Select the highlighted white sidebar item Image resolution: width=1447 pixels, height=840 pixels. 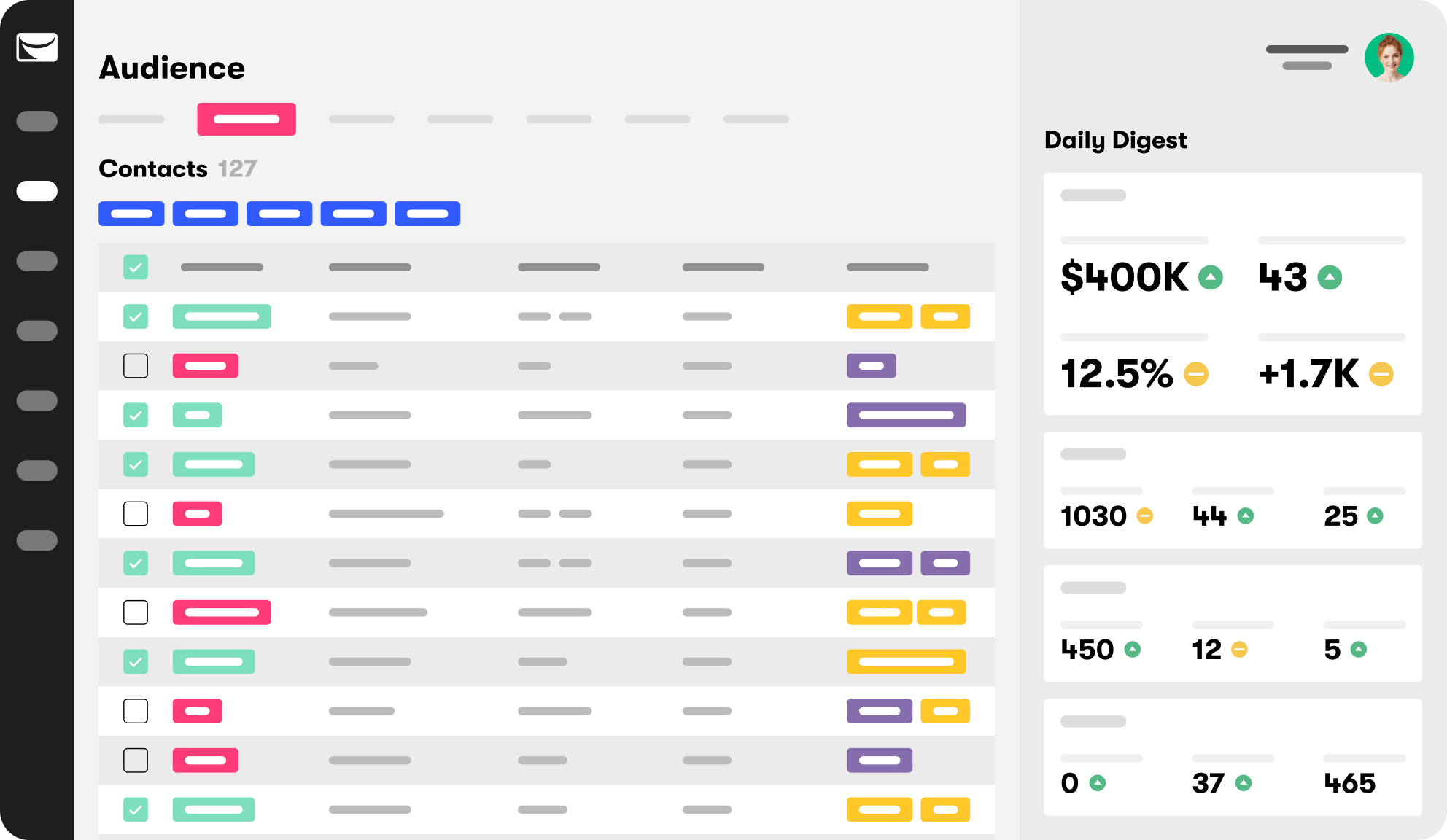point(36,191)
